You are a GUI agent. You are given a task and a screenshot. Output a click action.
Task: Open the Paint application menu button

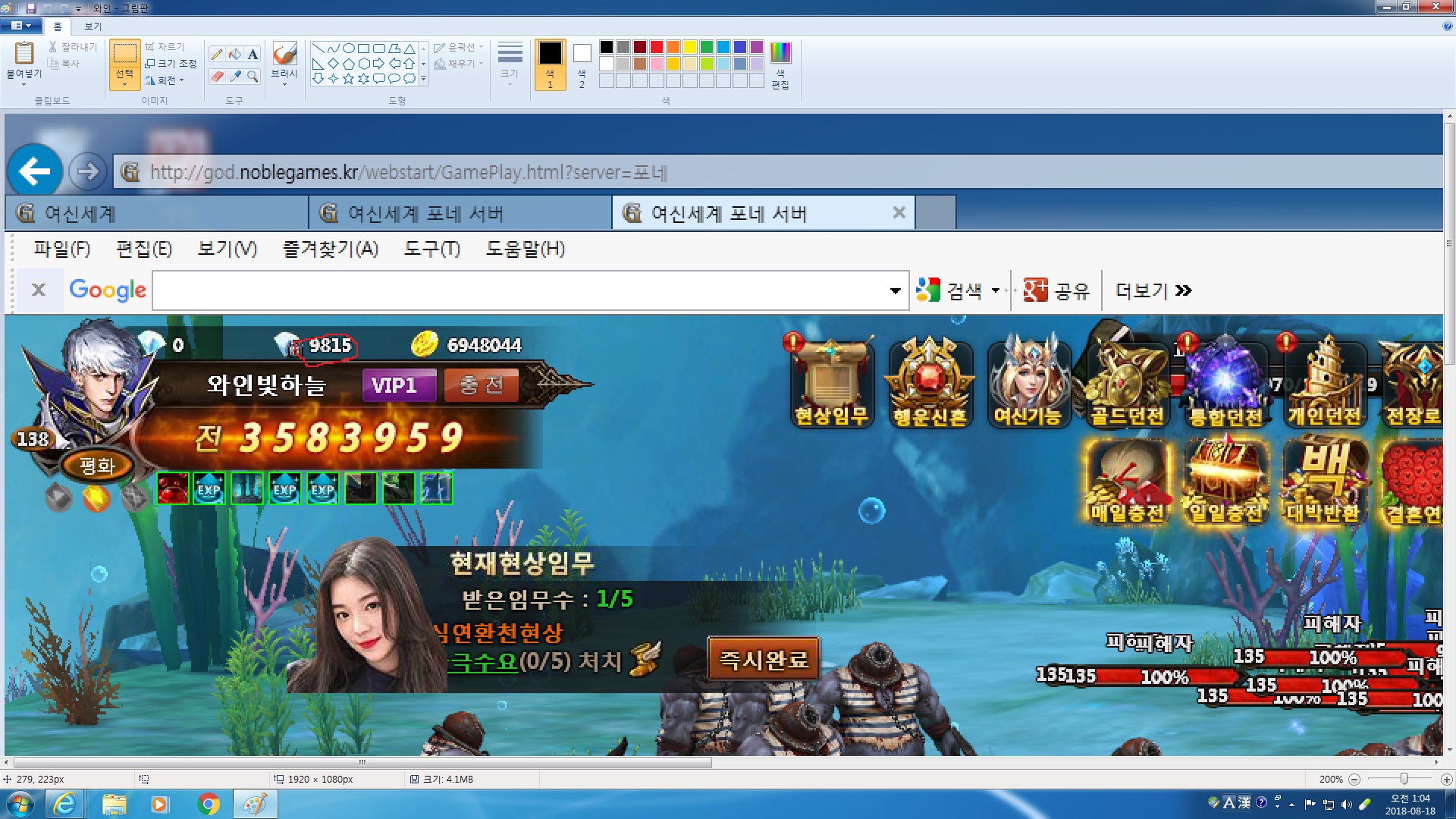(21, 26)
